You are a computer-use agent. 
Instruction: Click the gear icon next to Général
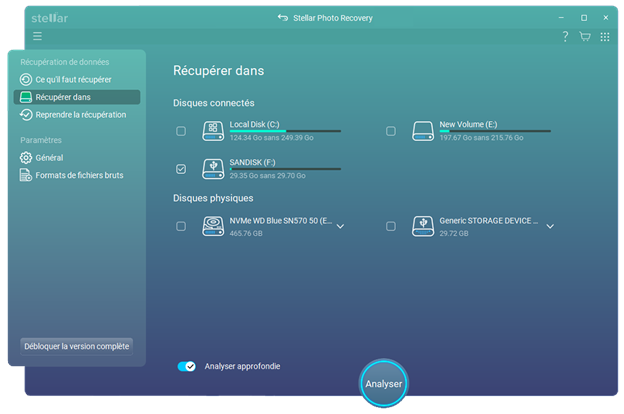pyautogui.click(x=26, y=158)
